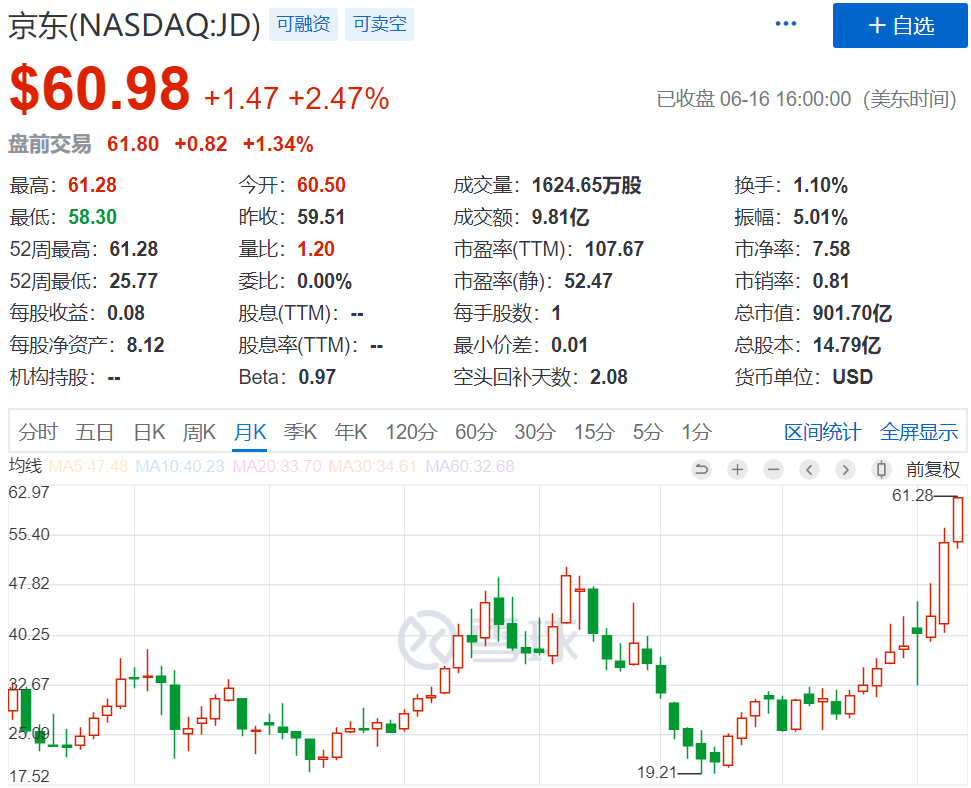Viewport: 971px width, 788px height.
Task: Open the more options ellipsis menu
Action: click(x=785, y=23)
